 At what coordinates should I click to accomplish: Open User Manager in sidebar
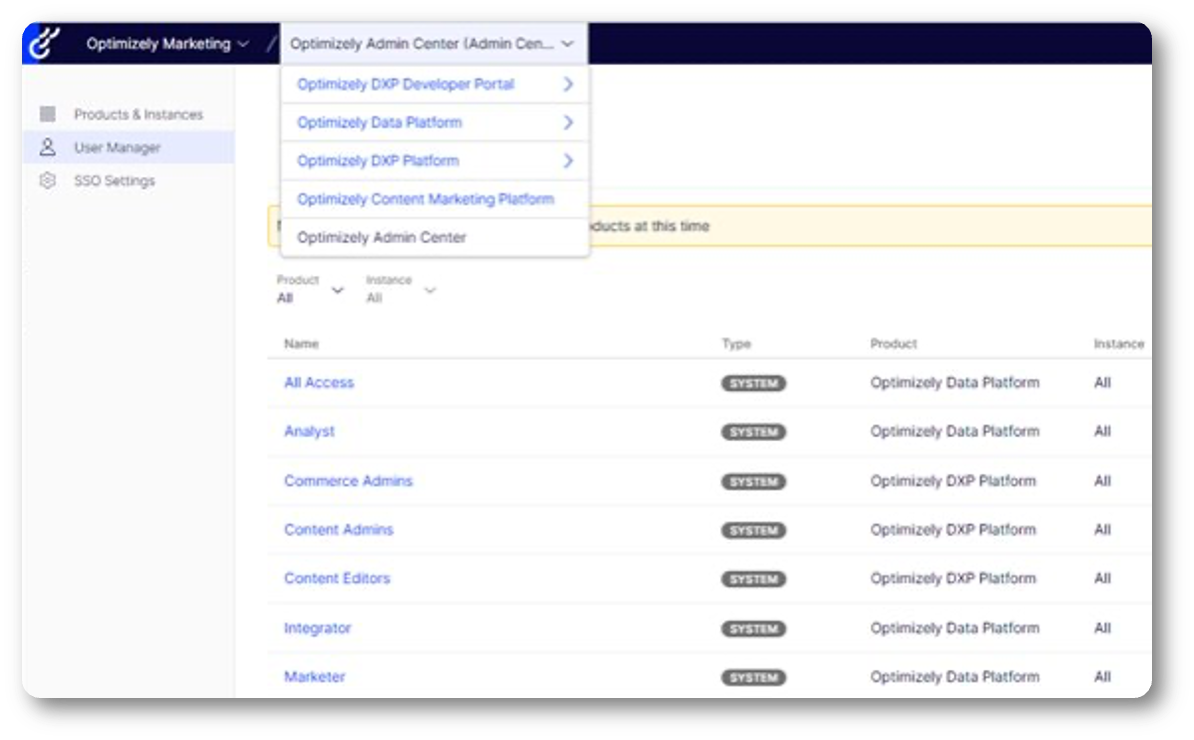[129, 147]
